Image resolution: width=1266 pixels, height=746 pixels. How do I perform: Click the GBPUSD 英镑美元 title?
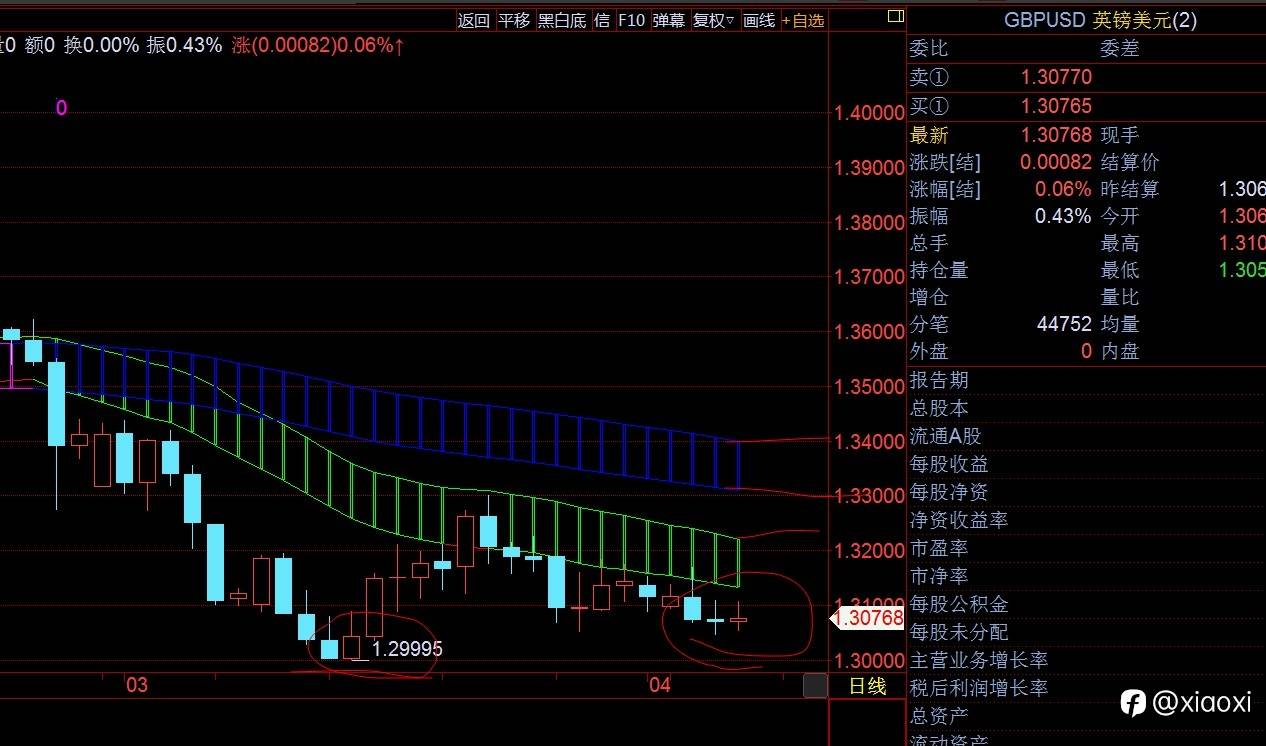(x=1100, y=20)
